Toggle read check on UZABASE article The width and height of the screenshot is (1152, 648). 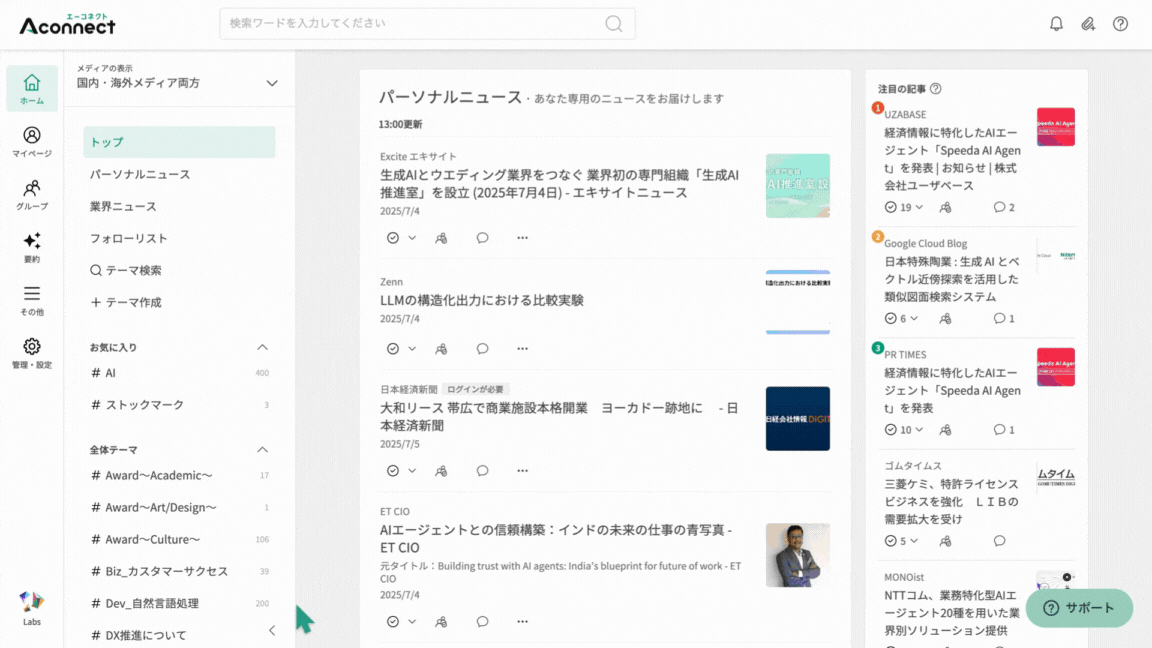(890, 207)
